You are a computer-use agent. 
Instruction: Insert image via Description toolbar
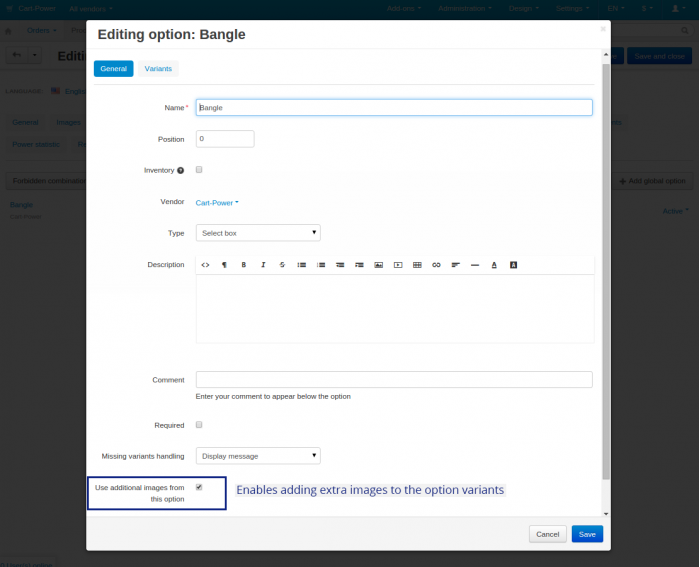click(379, 265)
